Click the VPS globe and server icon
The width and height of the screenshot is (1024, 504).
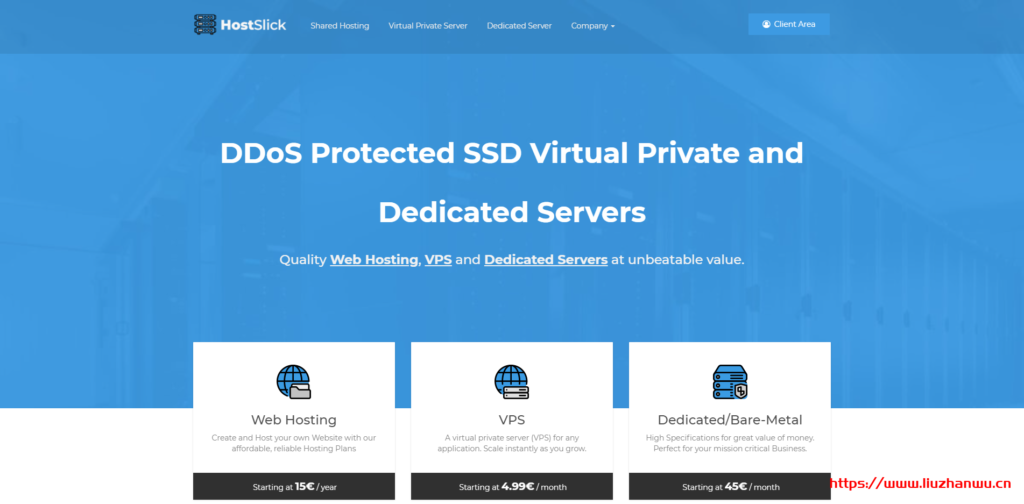tap(511, 382)
